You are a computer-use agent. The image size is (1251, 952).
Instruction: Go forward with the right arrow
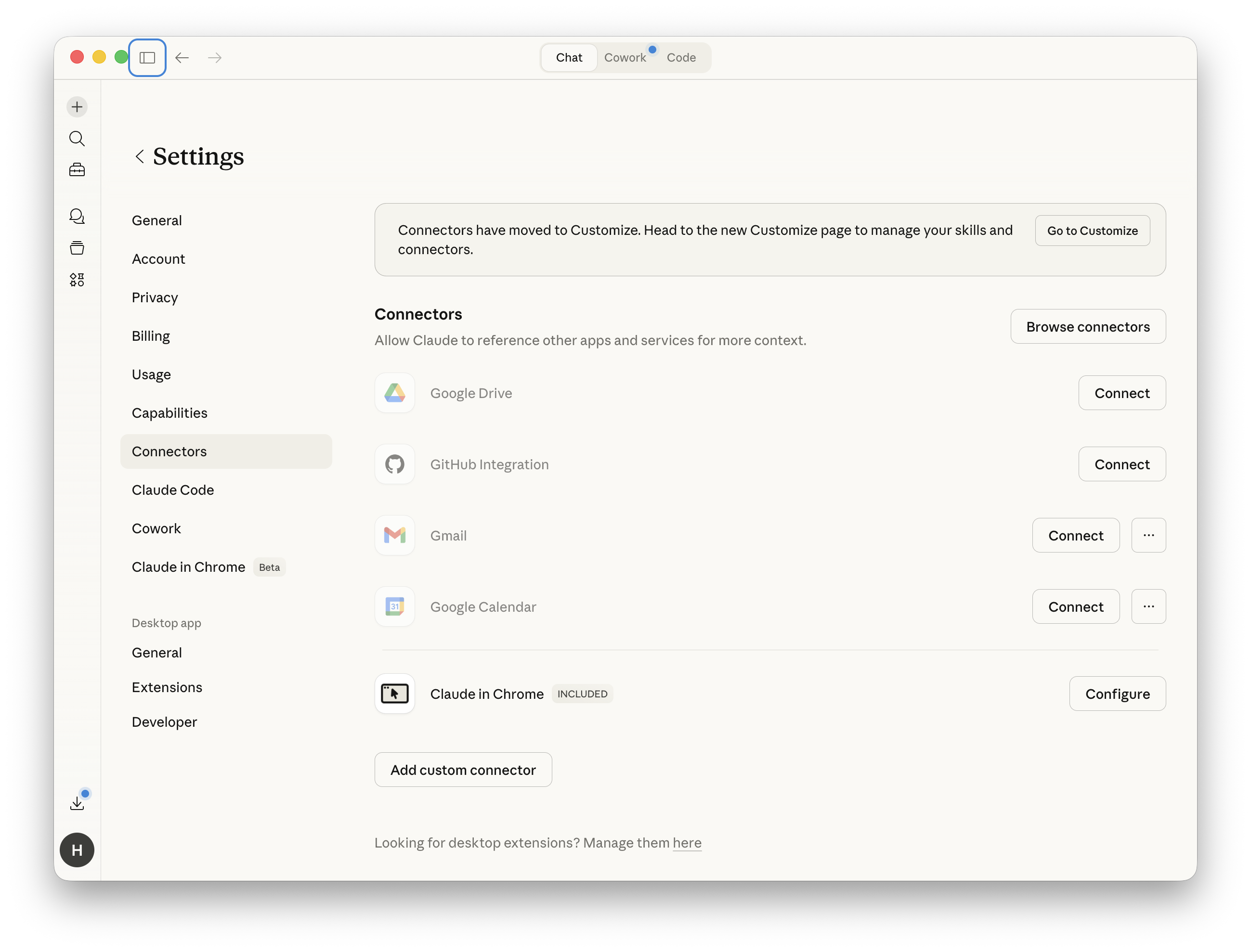point(215,57)
